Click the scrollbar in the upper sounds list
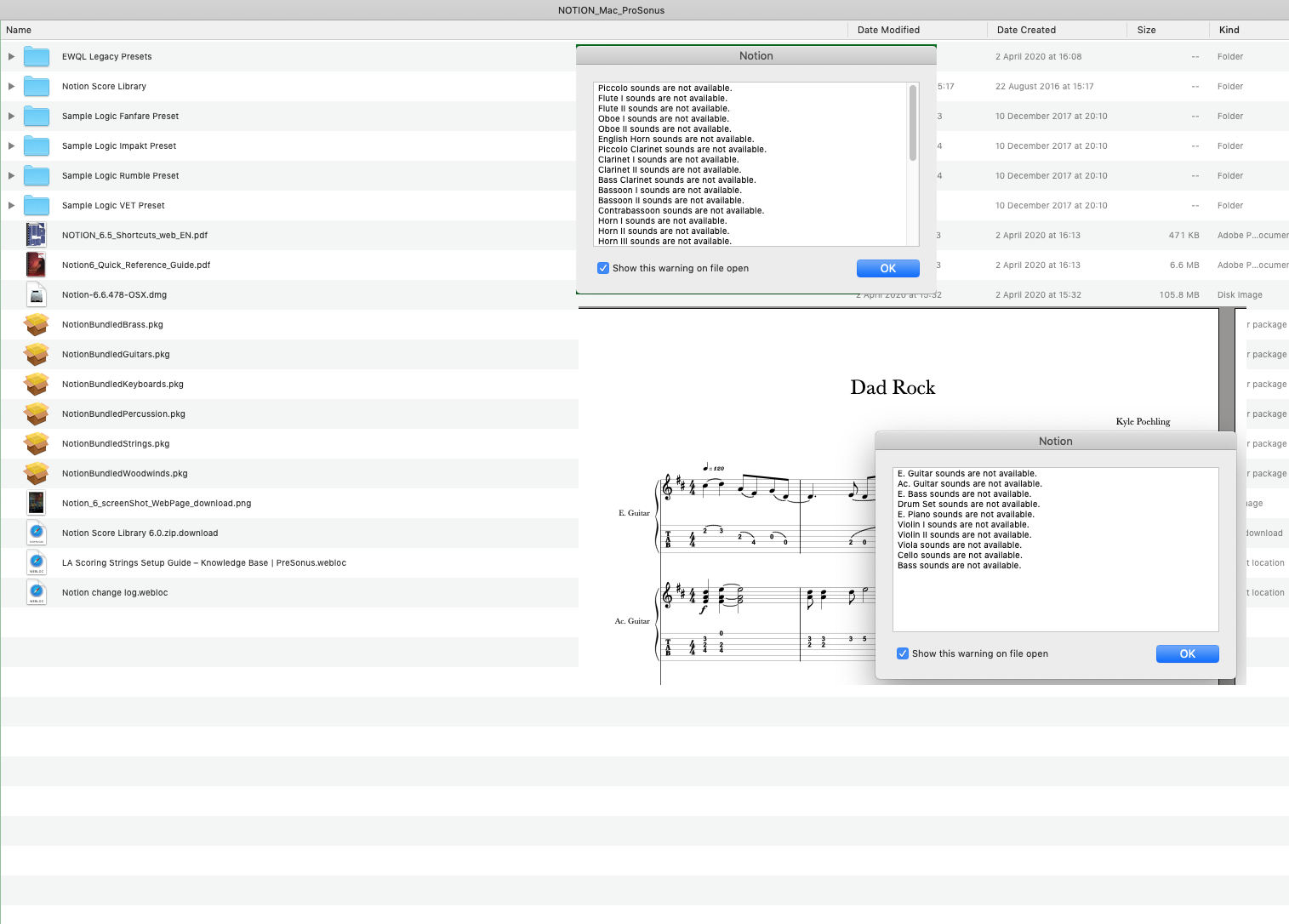This screenshot has height=924, width=1289. [913, 123]
